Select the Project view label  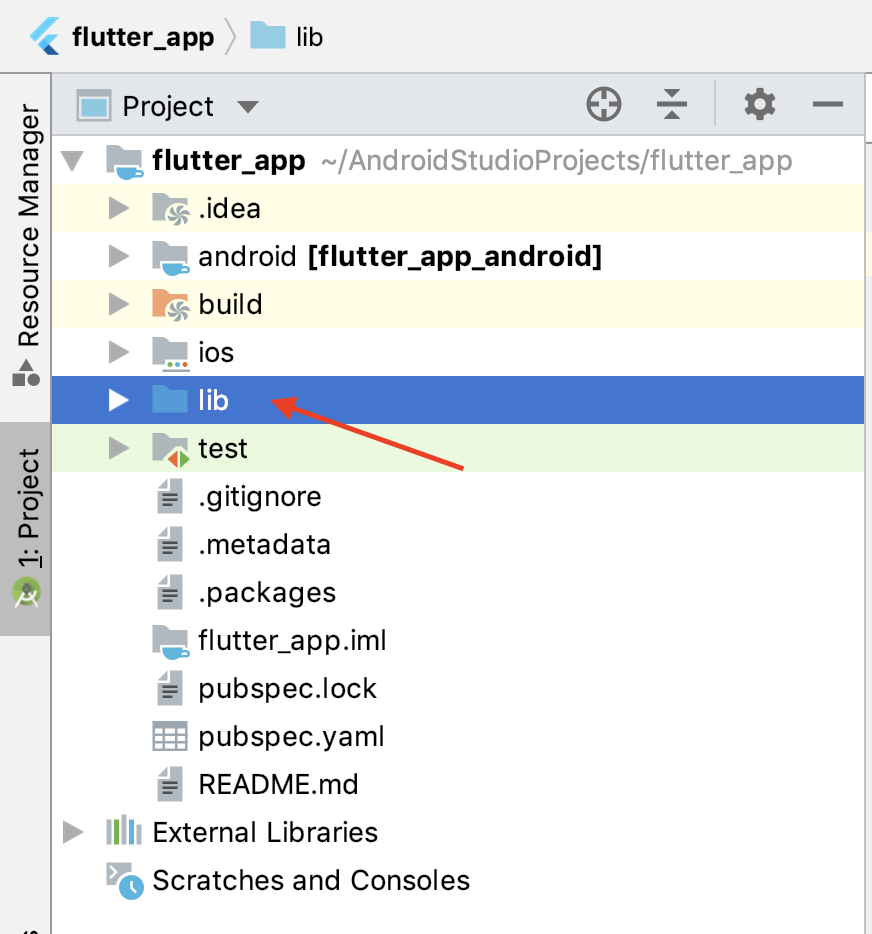168,107
